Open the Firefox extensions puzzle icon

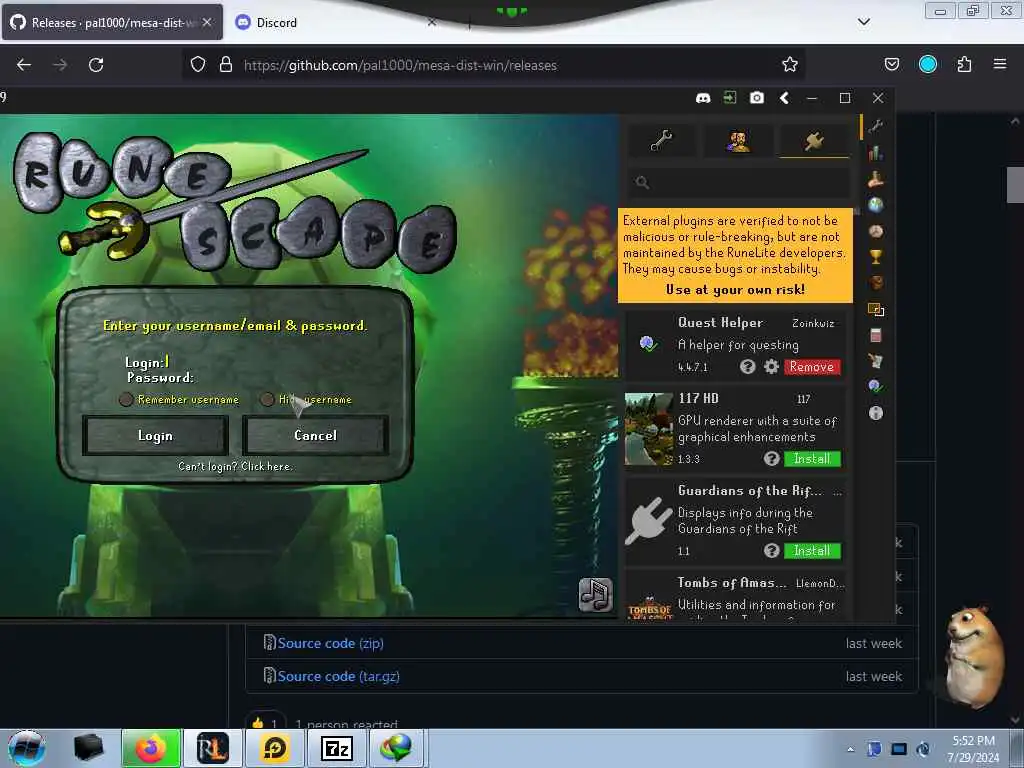coord(964,64)
